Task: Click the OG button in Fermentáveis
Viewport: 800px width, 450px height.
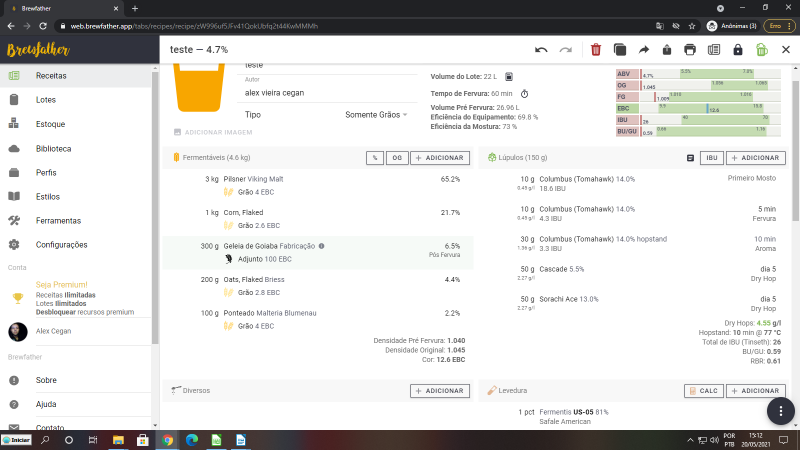Action: pos(396,158)
